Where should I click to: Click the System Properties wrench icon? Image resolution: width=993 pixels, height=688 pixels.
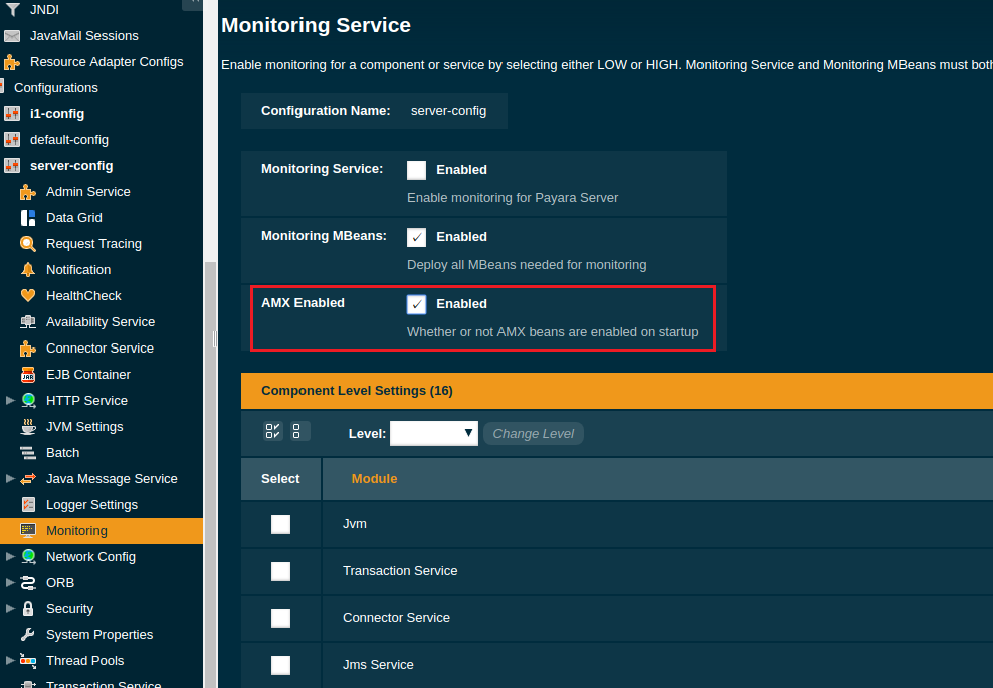[28, 634]
